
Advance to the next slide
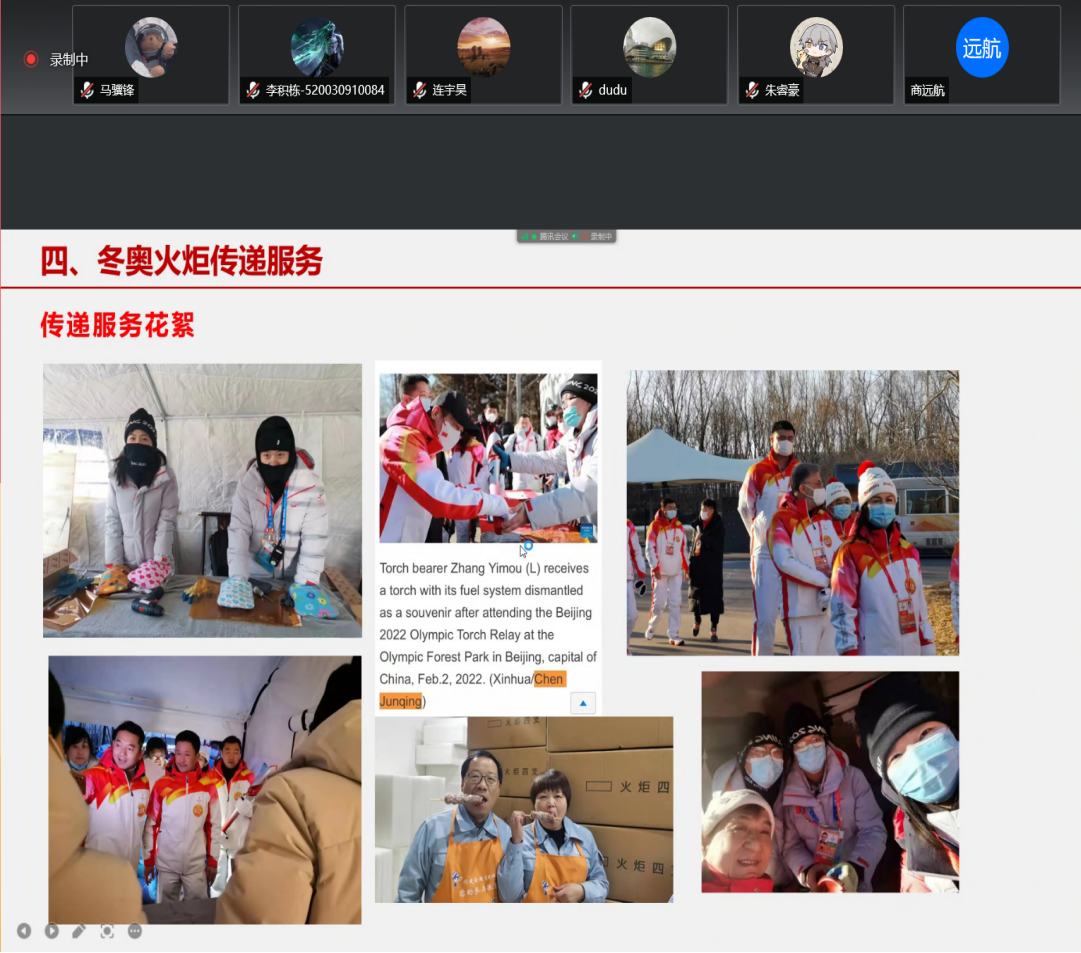(51, 931)
